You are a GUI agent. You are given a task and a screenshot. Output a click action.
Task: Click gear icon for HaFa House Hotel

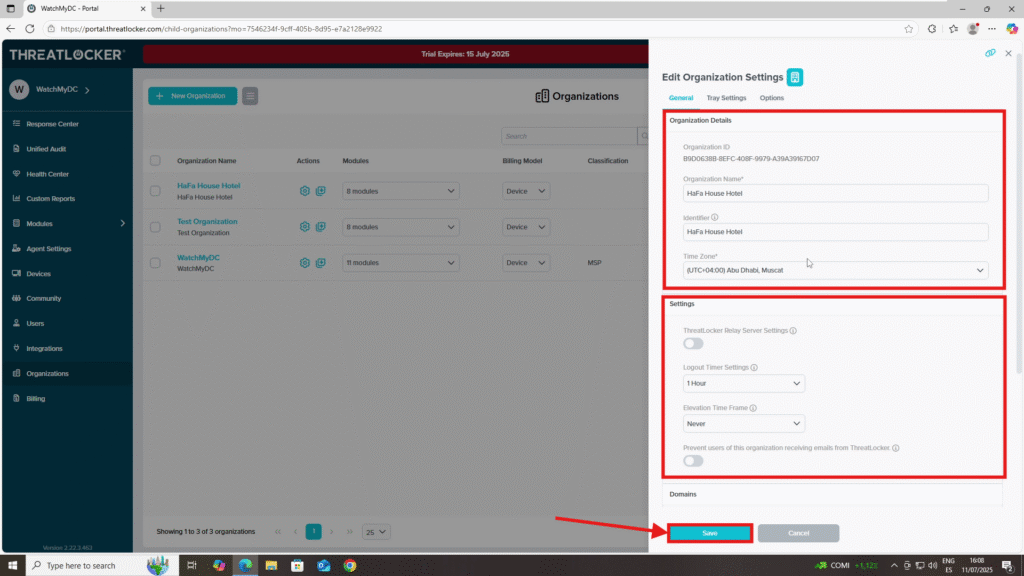point(304,191)
